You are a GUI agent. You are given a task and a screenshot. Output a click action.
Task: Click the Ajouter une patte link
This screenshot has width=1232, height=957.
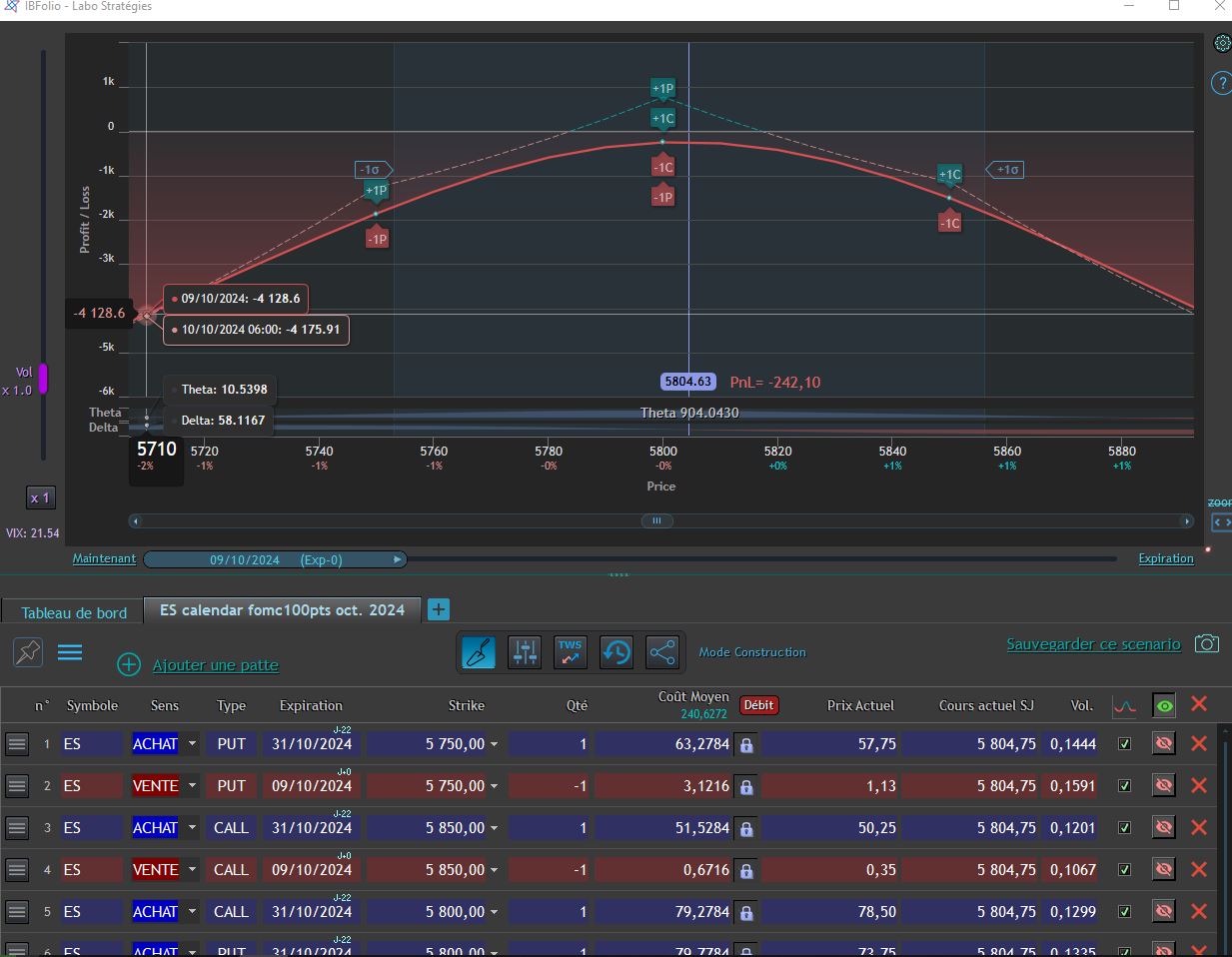(x=216, y=665)
